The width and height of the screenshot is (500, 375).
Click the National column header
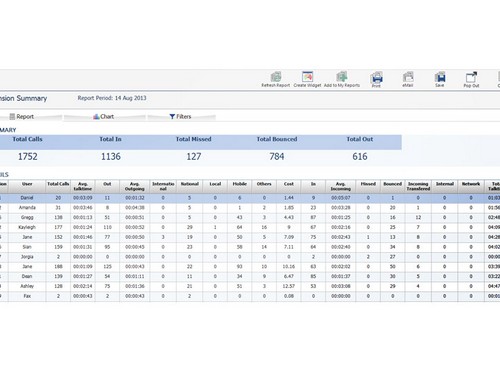coord(189,186)
